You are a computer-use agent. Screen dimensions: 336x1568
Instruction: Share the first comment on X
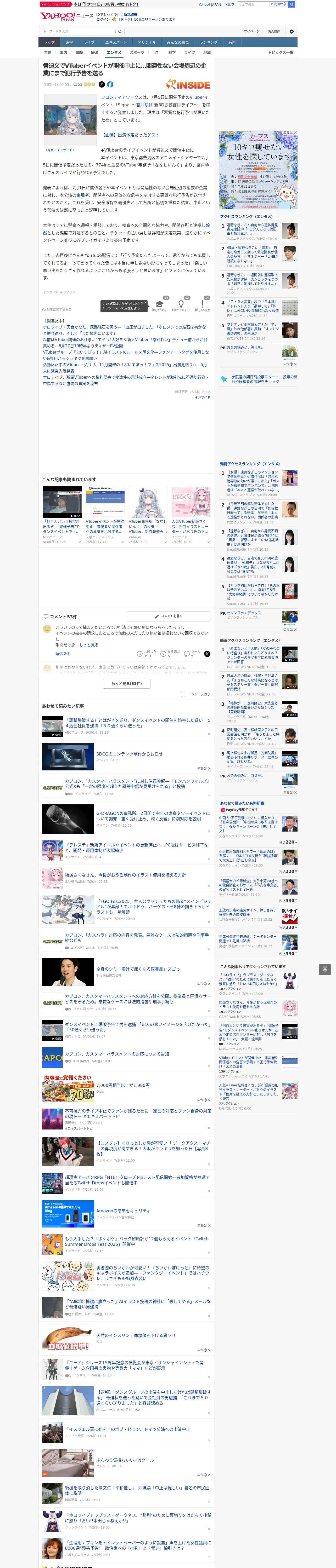pos(207,654)
